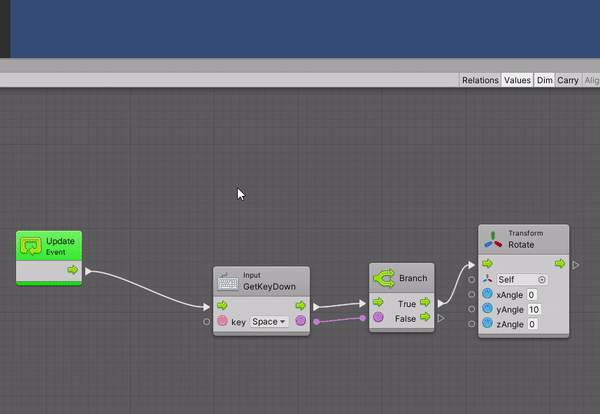Select the Update event loop icon
This screenshot has width=600, height=414.
(x=31, y=244)
